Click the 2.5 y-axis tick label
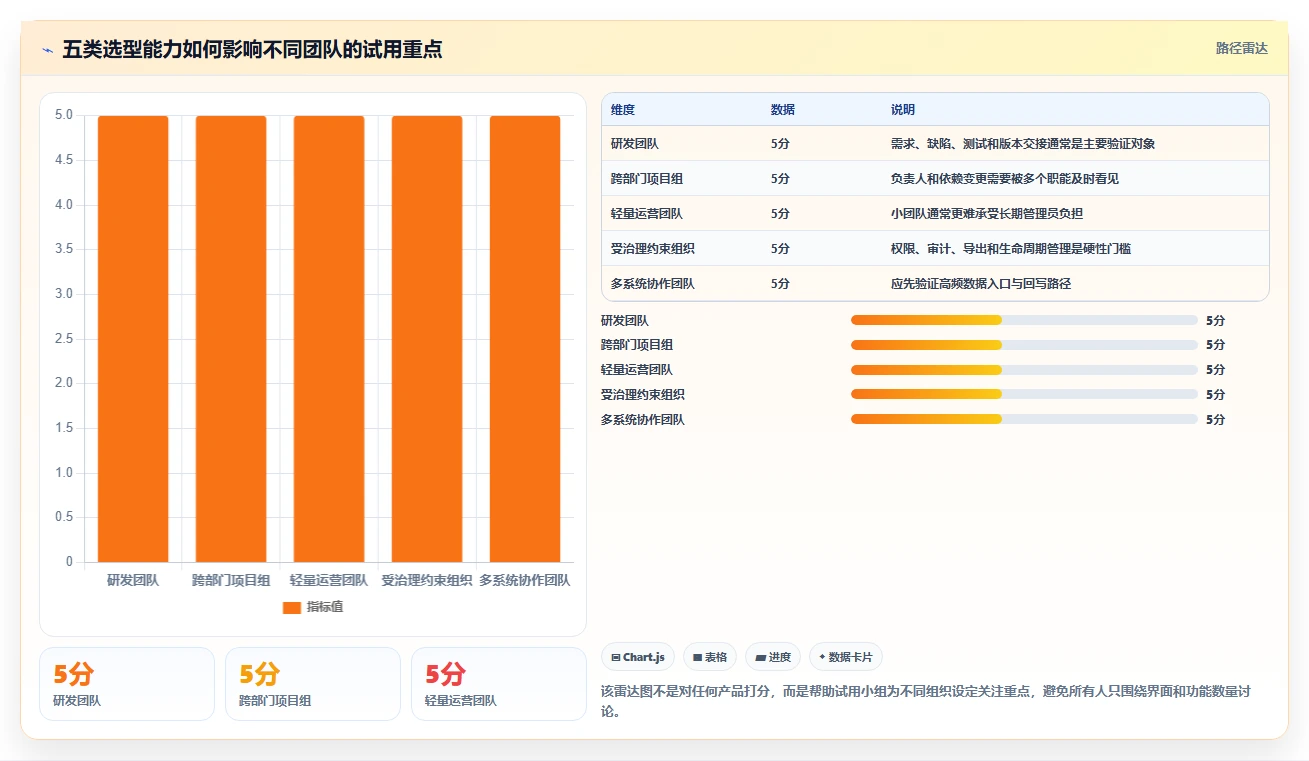 pos(64,338)
